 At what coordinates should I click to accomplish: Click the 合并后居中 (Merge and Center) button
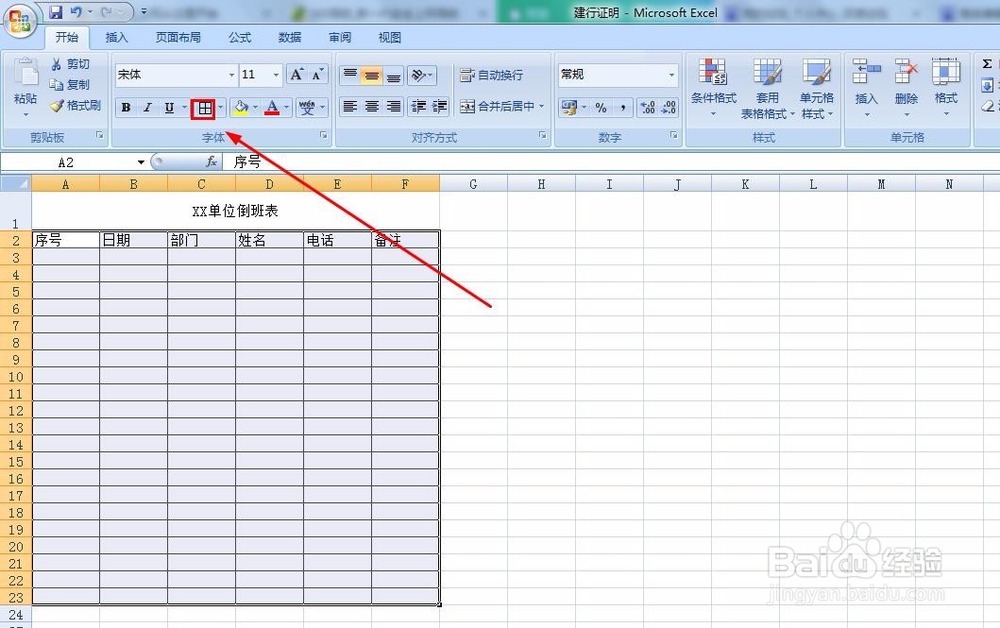coord(502,107)
